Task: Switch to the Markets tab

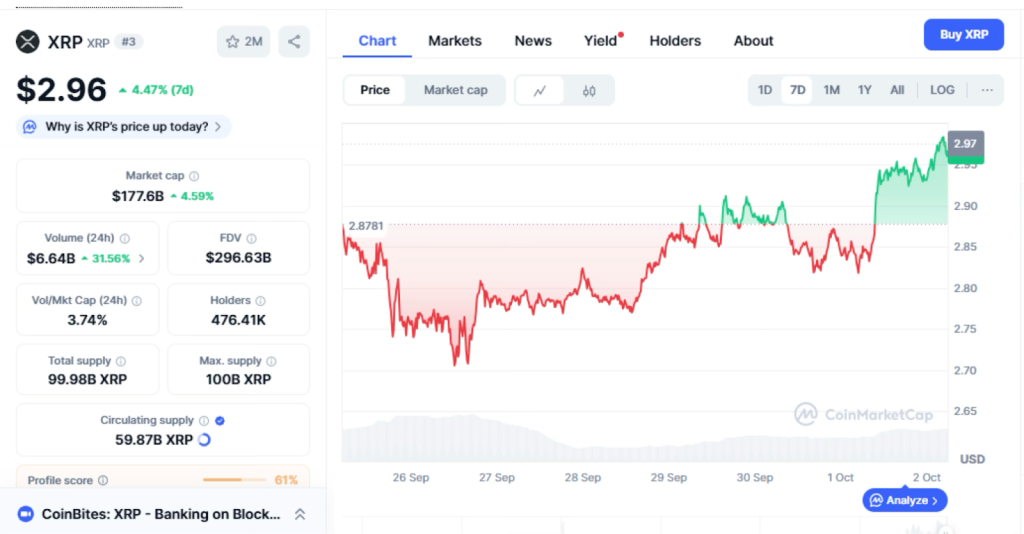Action: 455,41
